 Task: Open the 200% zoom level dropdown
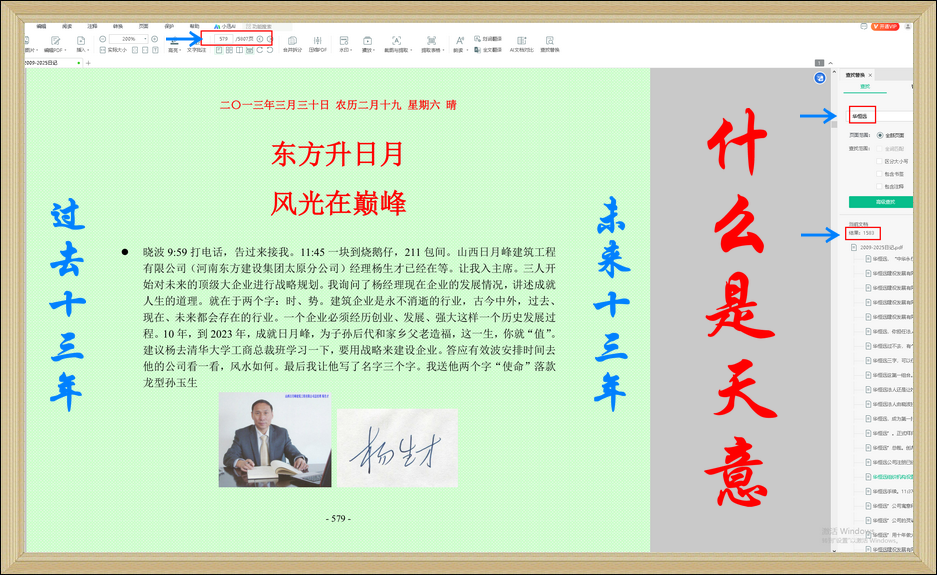click(x=145, y=39)
